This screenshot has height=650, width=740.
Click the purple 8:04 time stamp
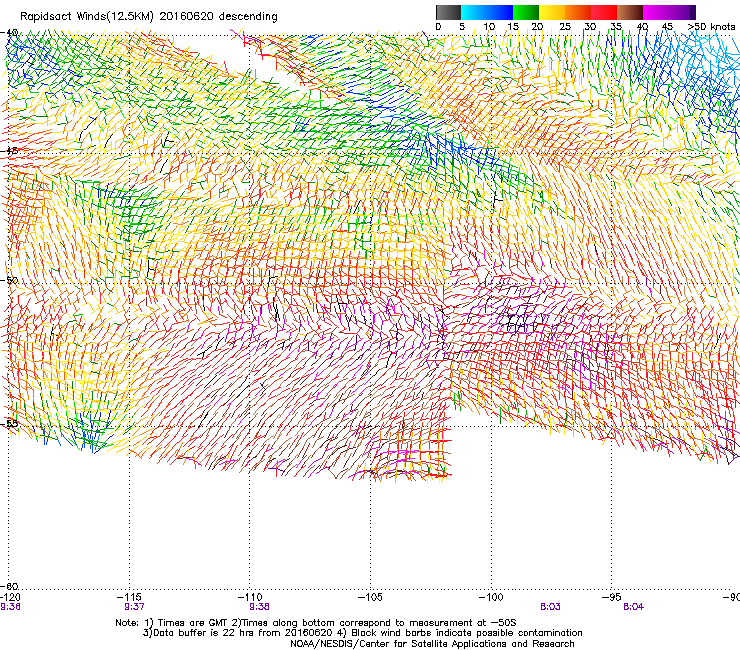click(633, 607)
